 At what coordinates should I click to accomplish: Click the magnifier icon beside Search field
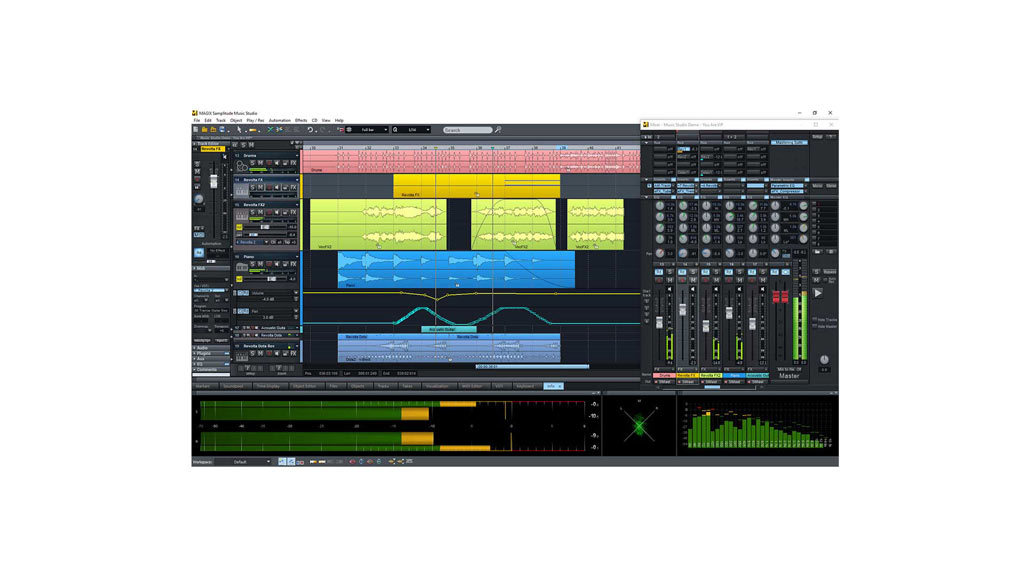498,130
